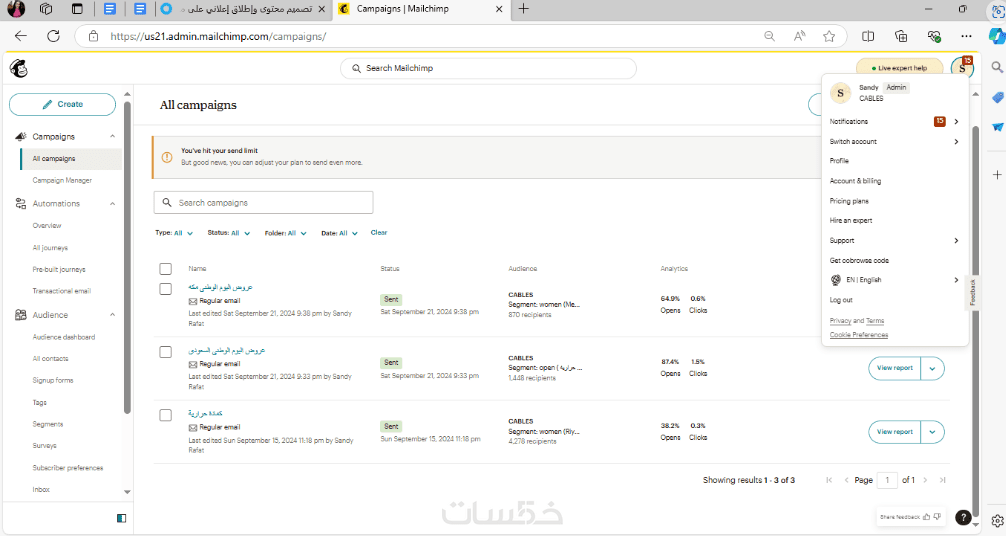Click the warning icon in send limit banner

click(x=167, y=157)
